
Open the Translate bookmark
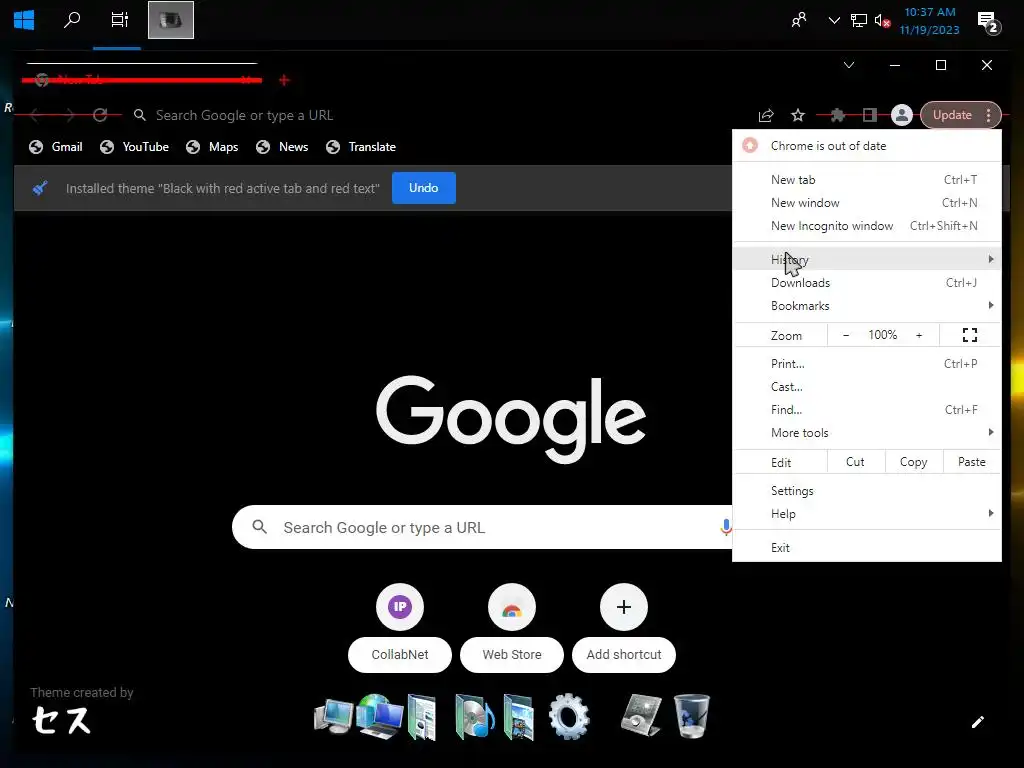[361, 147]
